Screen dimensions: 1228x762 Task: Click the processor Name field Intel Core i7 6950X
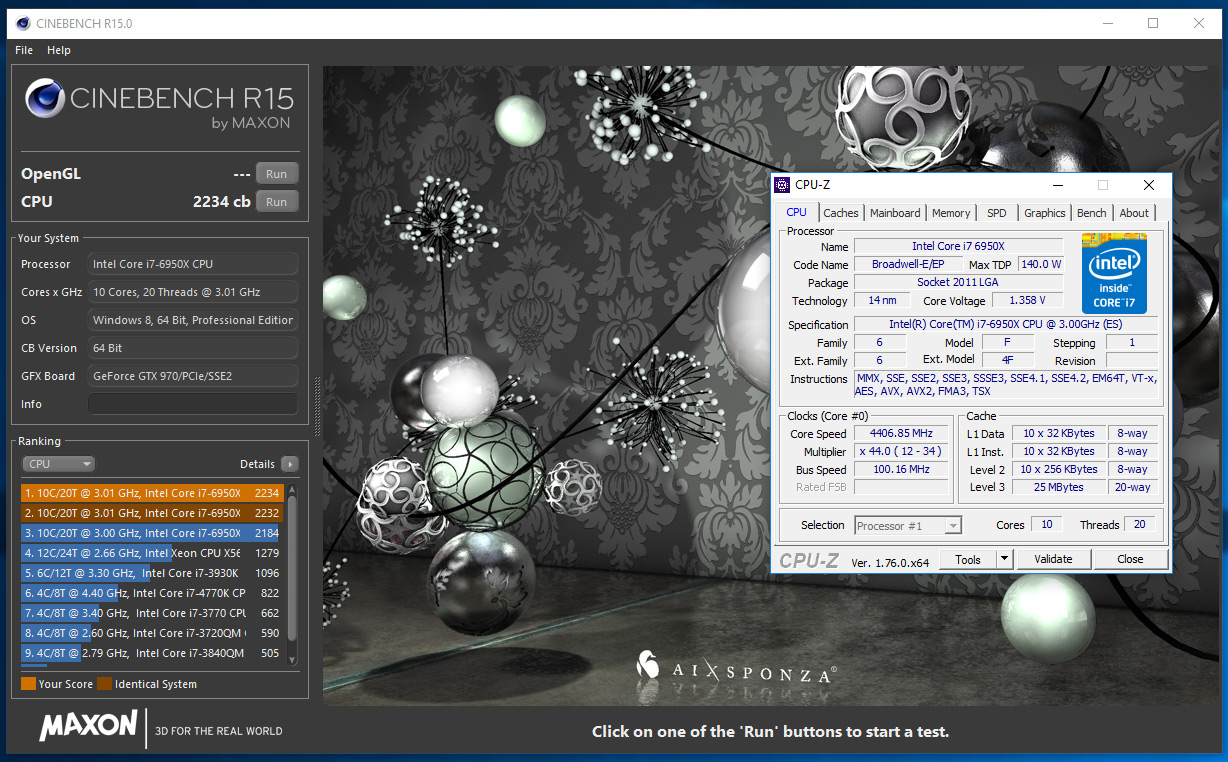pyautogui.click(x=958, y=246)
